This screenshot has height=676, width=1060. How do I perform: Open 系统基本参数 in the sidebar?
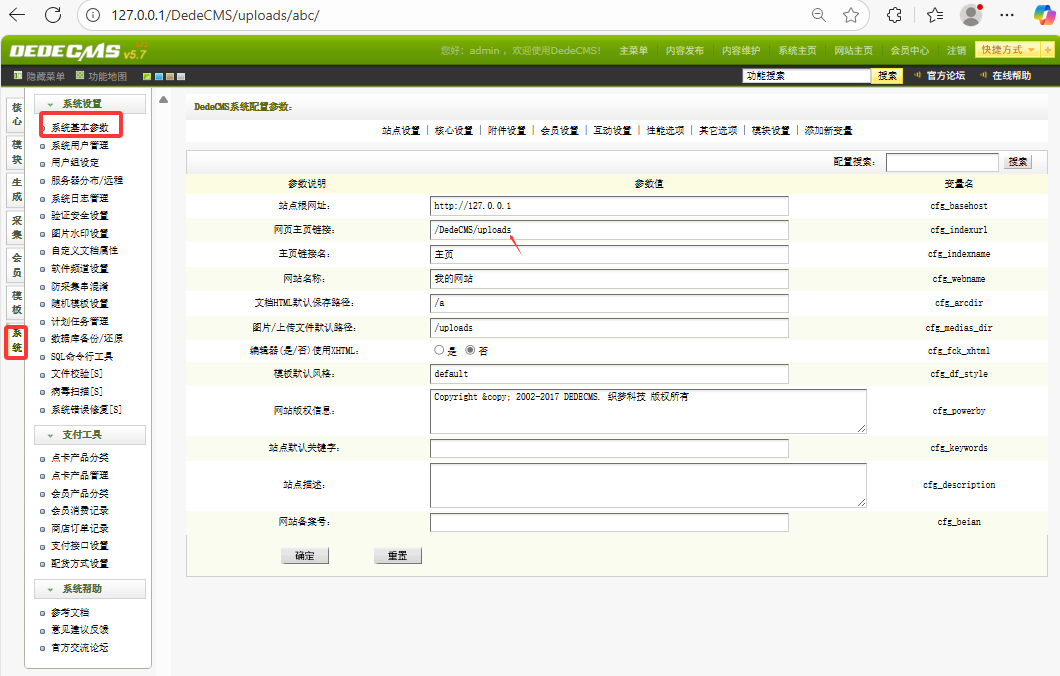80,127
